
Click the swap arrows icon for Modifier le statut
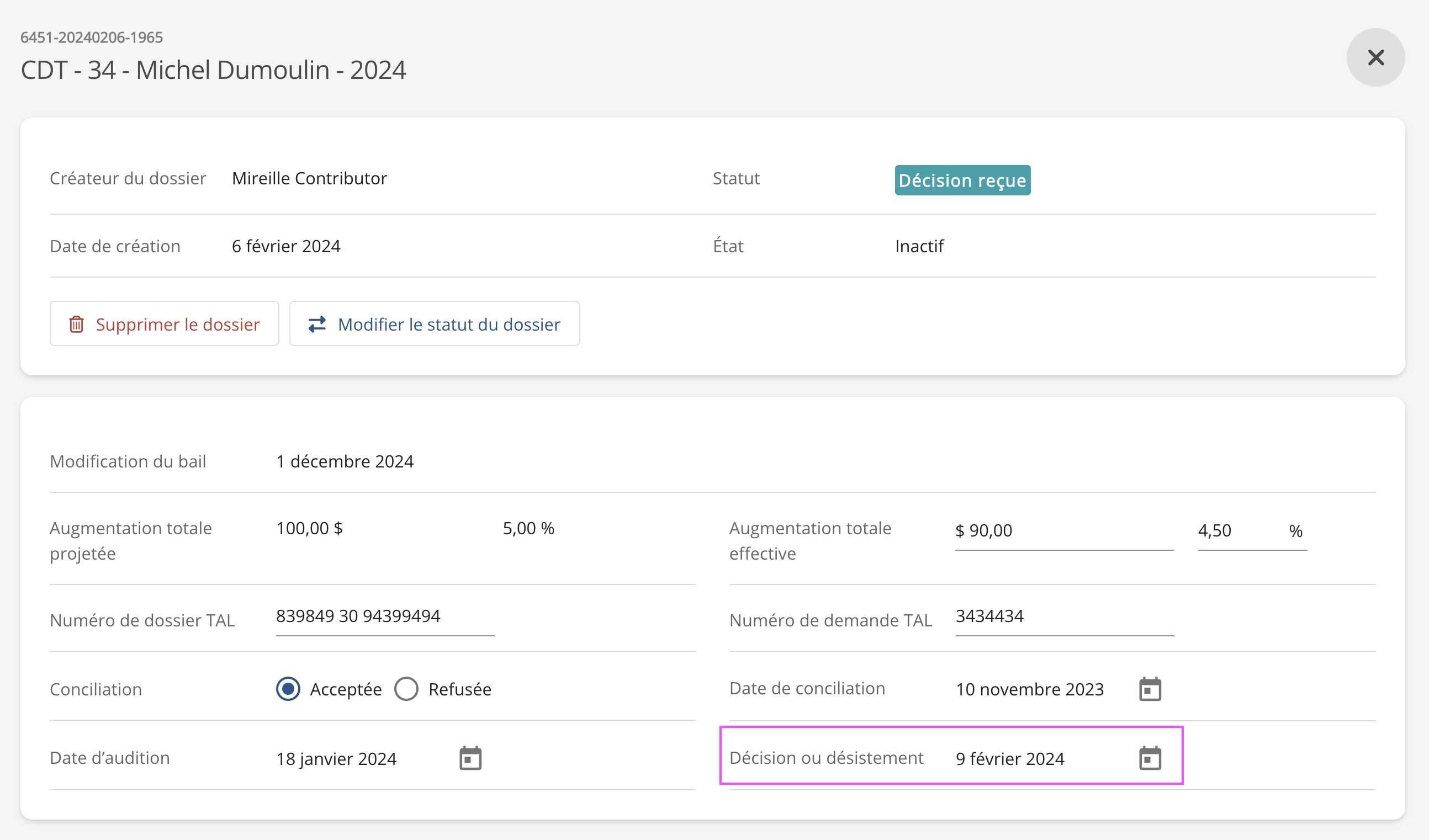click(x=317, y=324)
